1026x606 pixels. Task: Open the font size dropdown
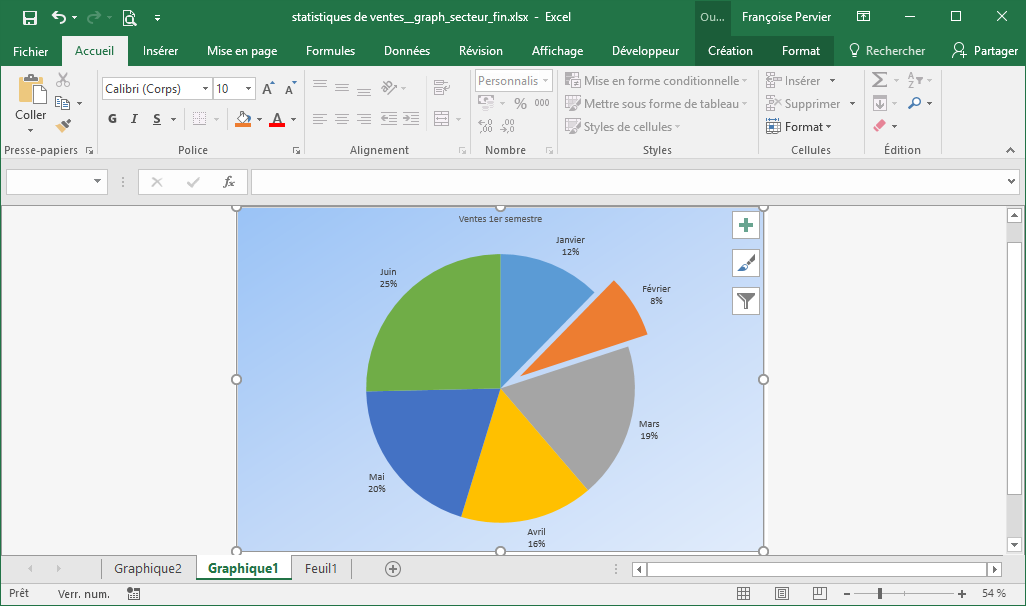click(248, 89)
